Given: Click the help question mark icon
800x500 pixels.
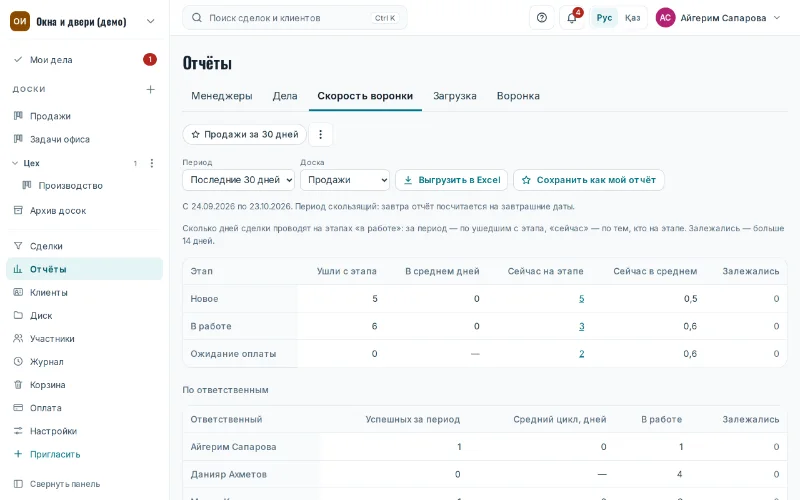Looking at the screenshot, I should 542,18.
